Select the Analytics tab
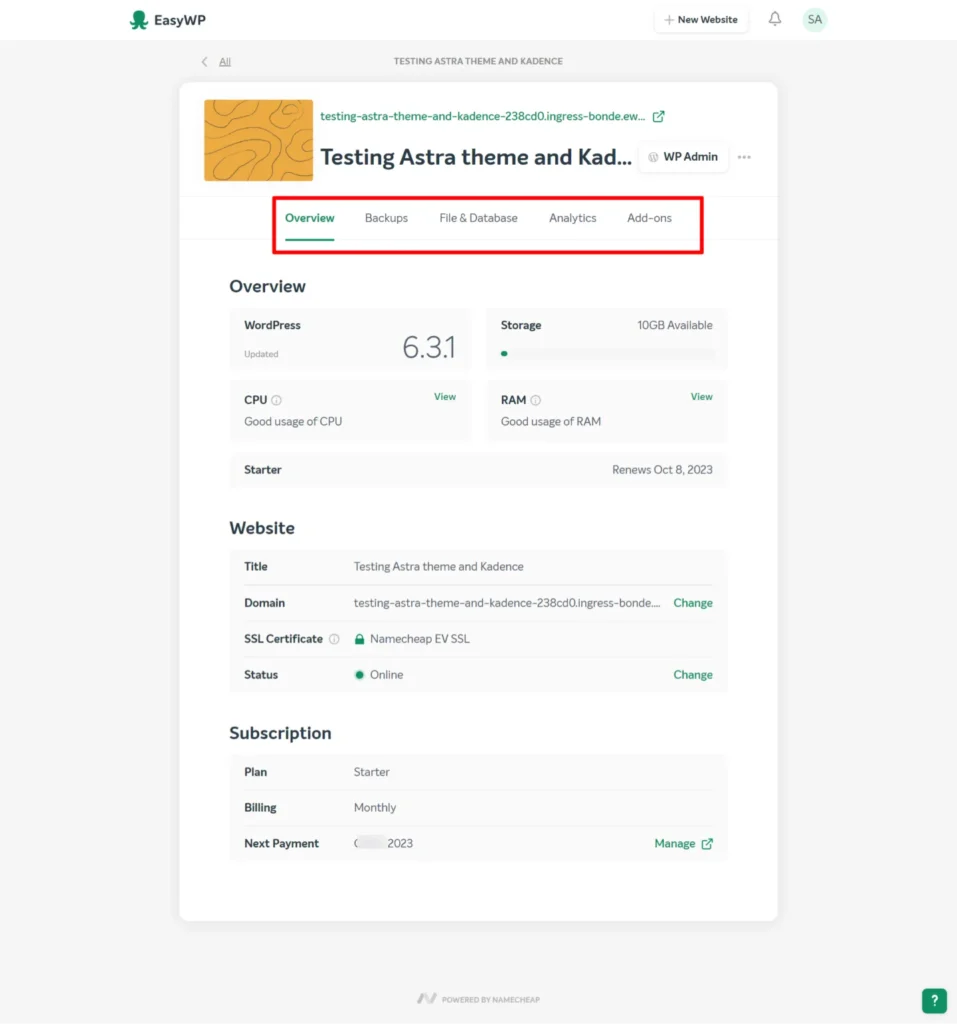 click(x=572, y=217)
